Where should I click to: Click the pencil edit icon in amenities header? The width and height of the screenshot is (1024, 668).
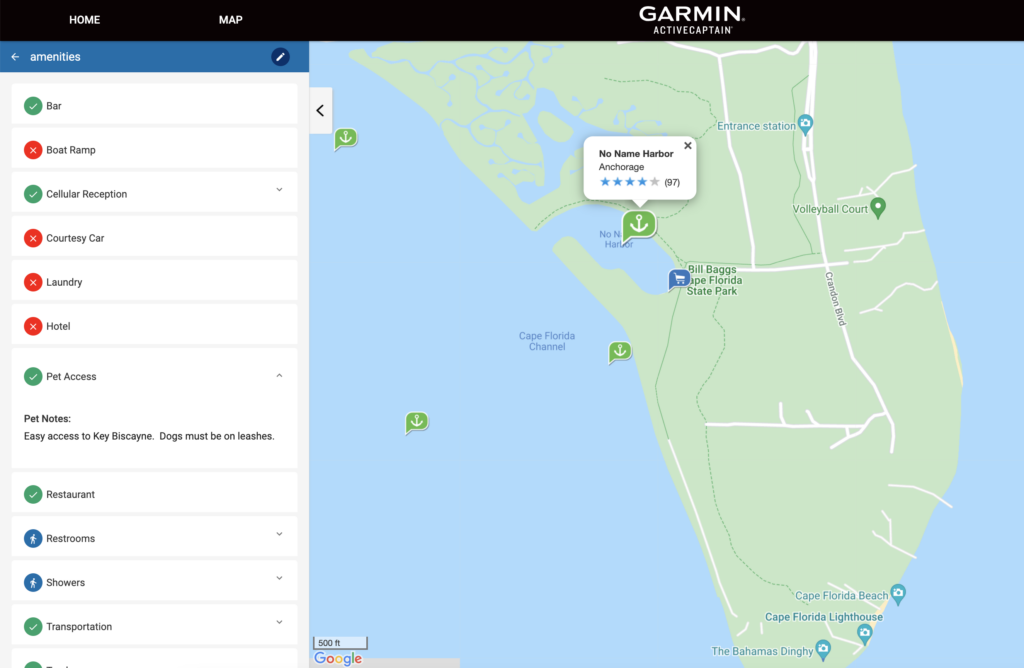click(280, 57)
